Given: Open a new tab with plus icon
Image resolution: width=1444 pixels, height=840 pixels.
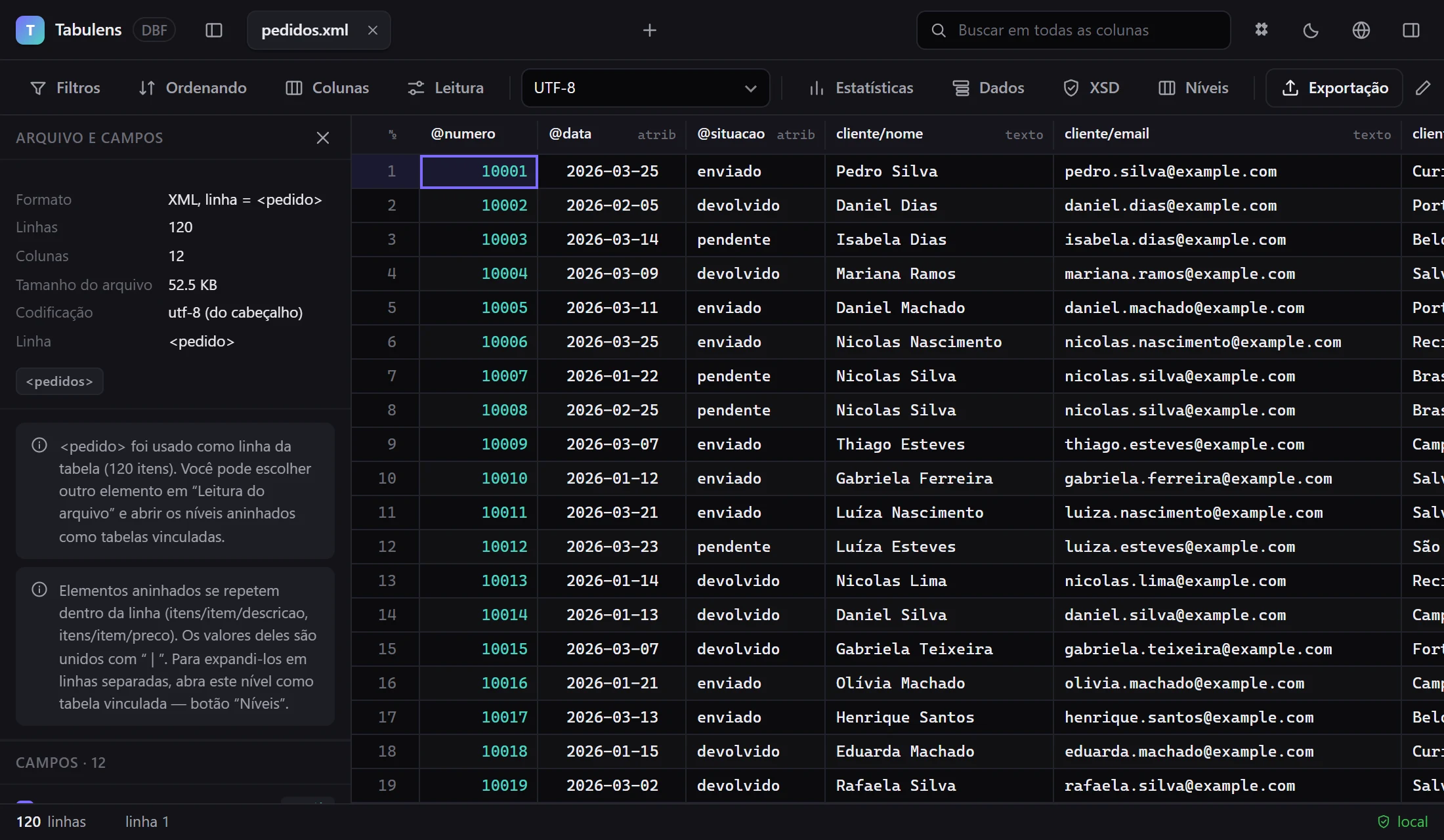Looking at the screenshot, I should point(649,30).
